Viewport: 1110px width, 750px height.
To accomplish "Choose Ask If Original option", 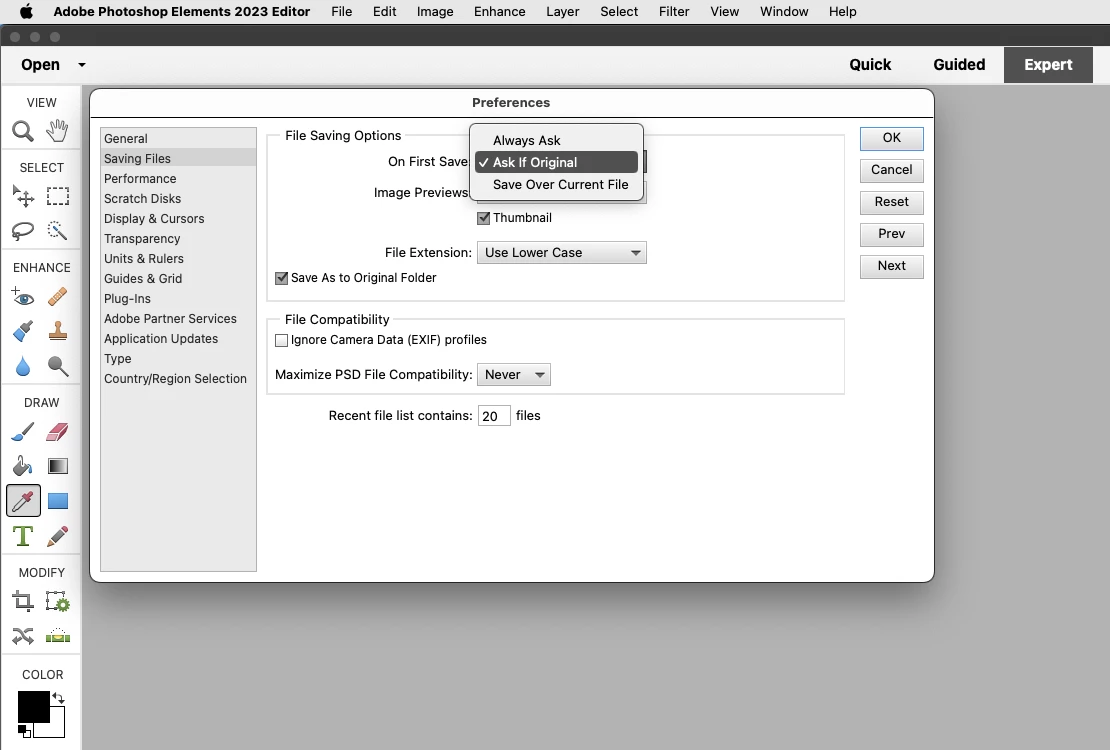I will click(556, 162).
